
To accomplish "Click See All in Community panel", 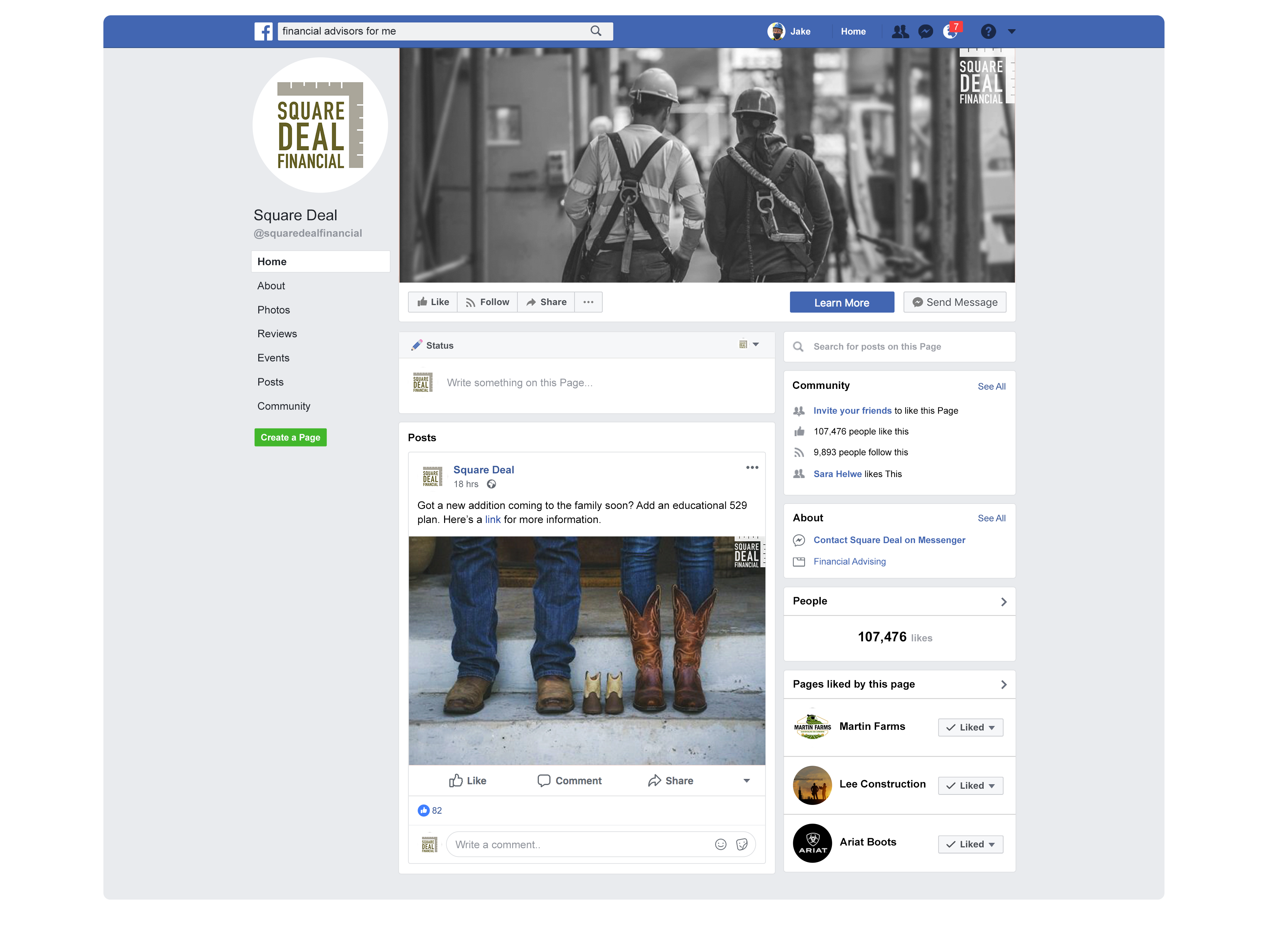I will click(x=991, y=387).
